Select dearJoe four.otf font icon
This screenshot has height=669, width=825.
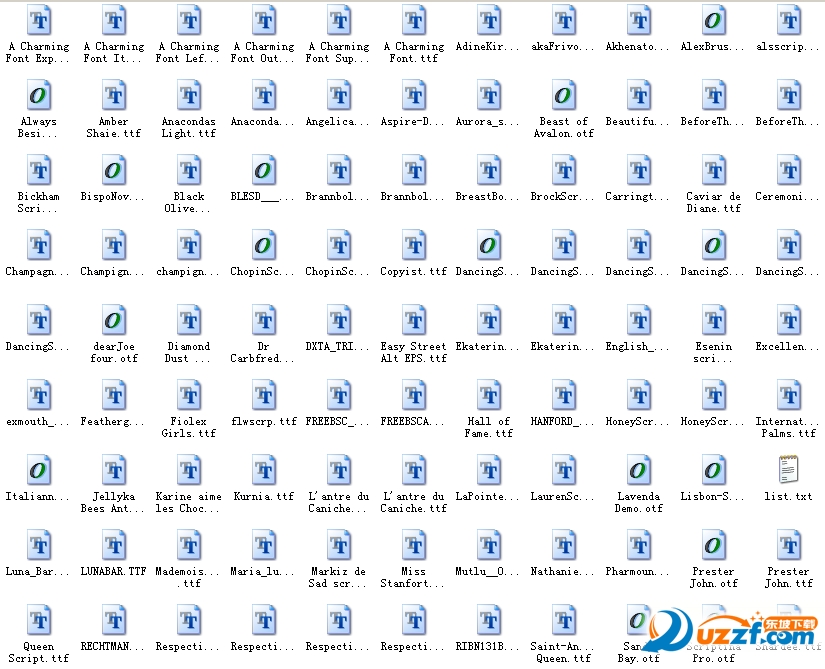114,320
